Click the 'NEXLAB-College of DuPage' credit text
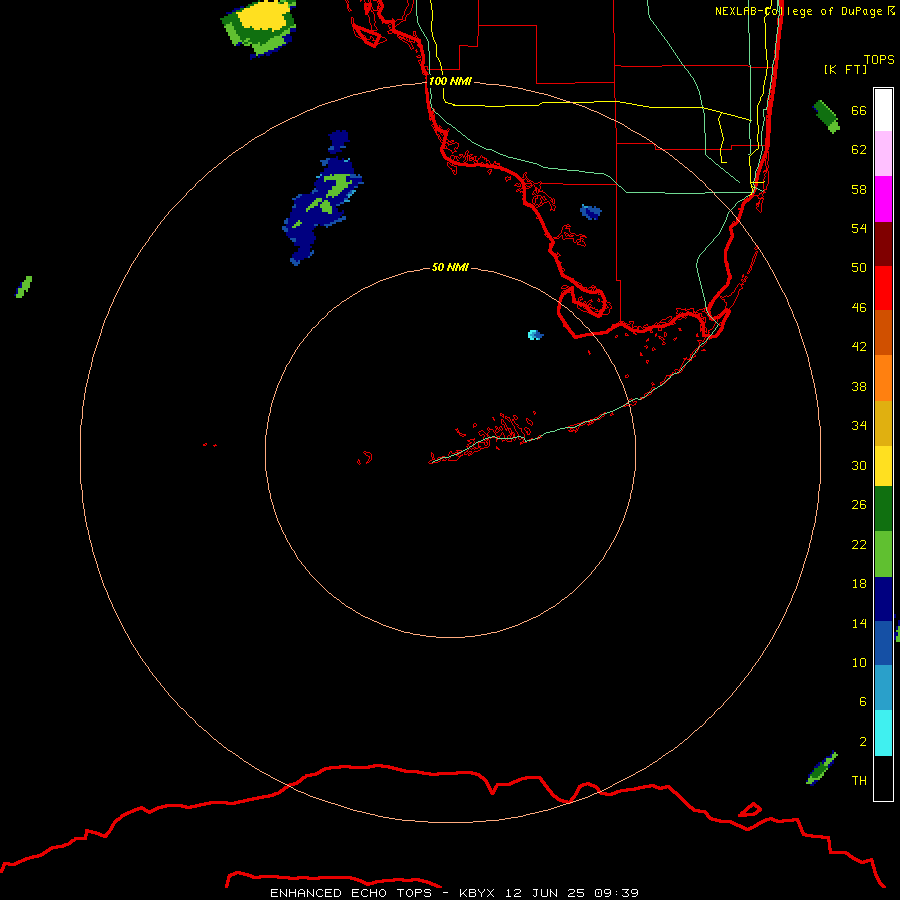This screenshot has width=900, height=900. pos(798,11)
